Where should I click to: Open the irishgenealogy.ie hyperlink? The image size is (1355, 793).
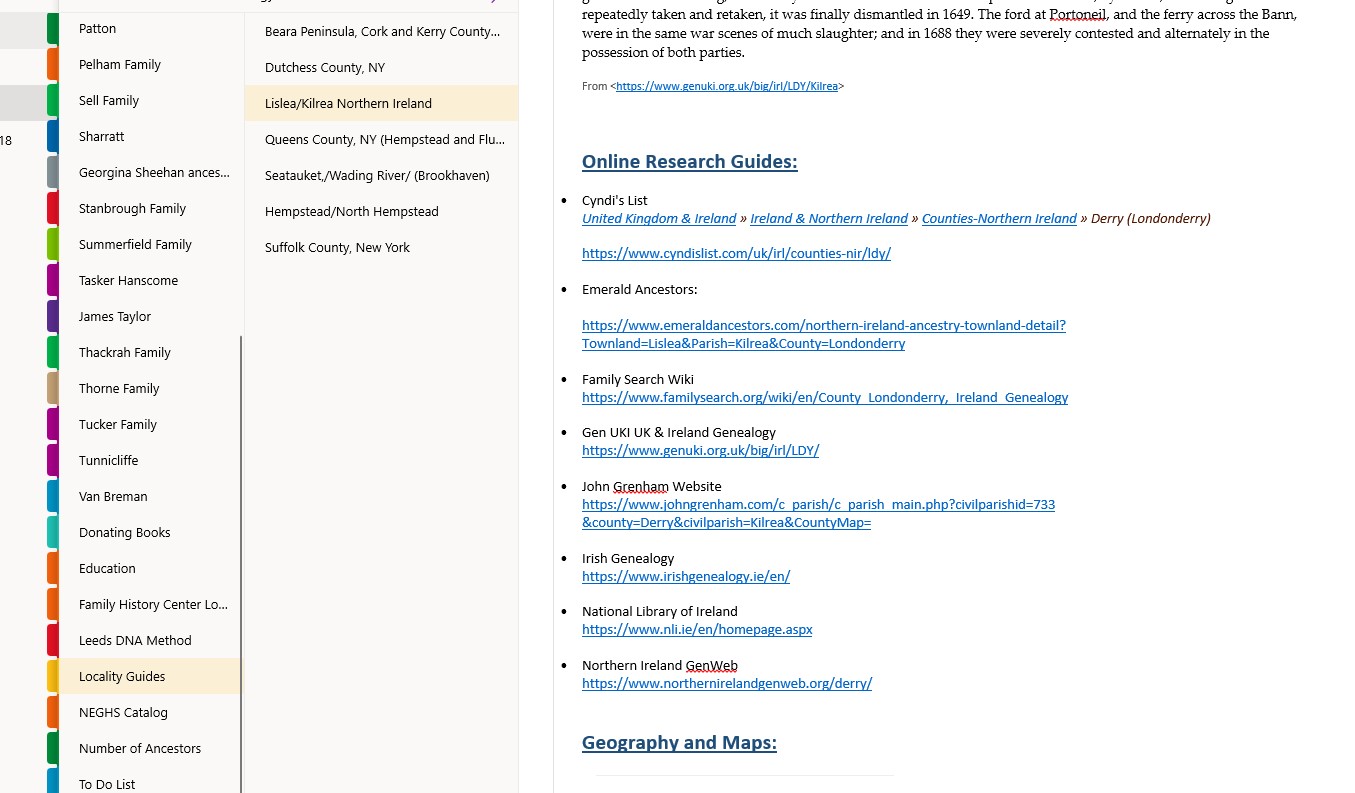tap(686, 576)
